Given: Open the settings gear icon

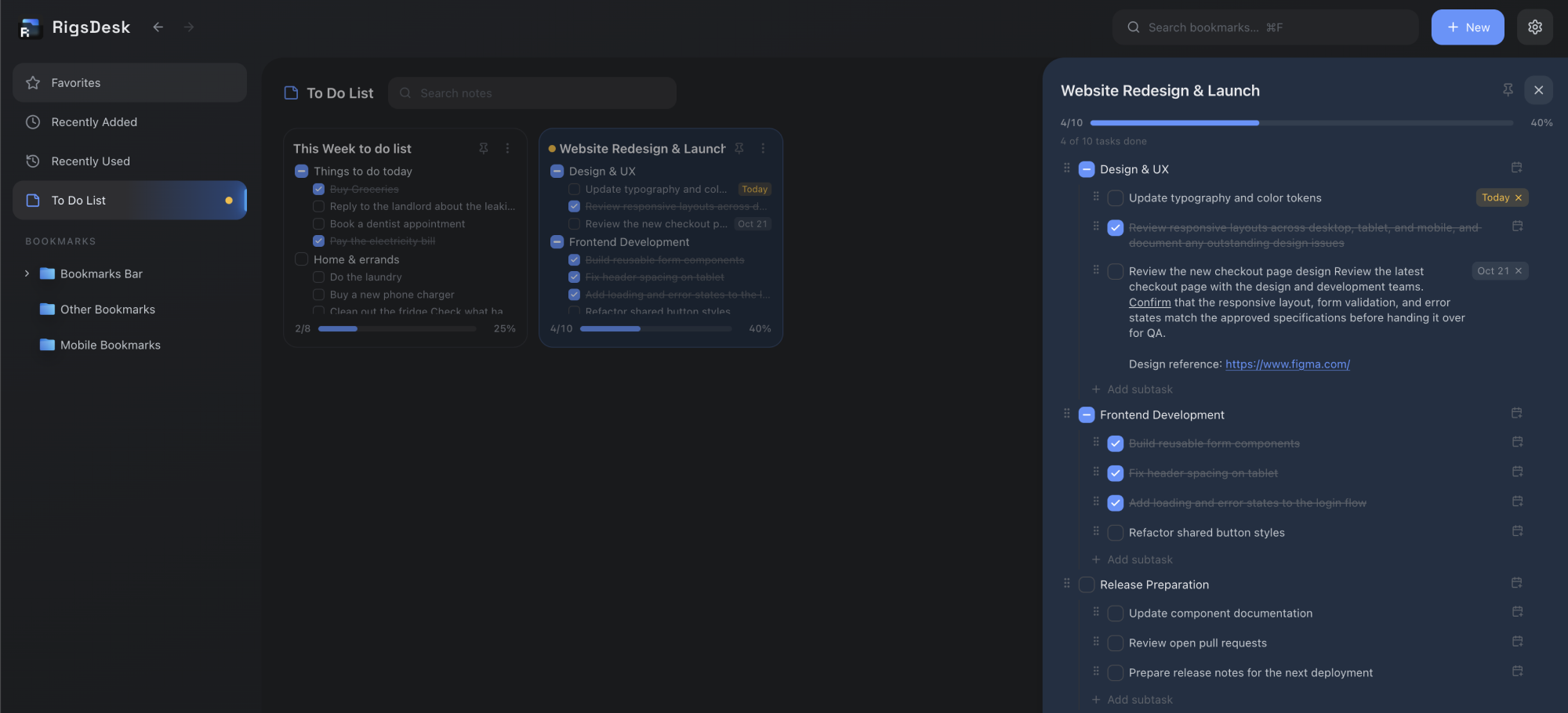Looking at the screenshot, I should pos(1534,27).
